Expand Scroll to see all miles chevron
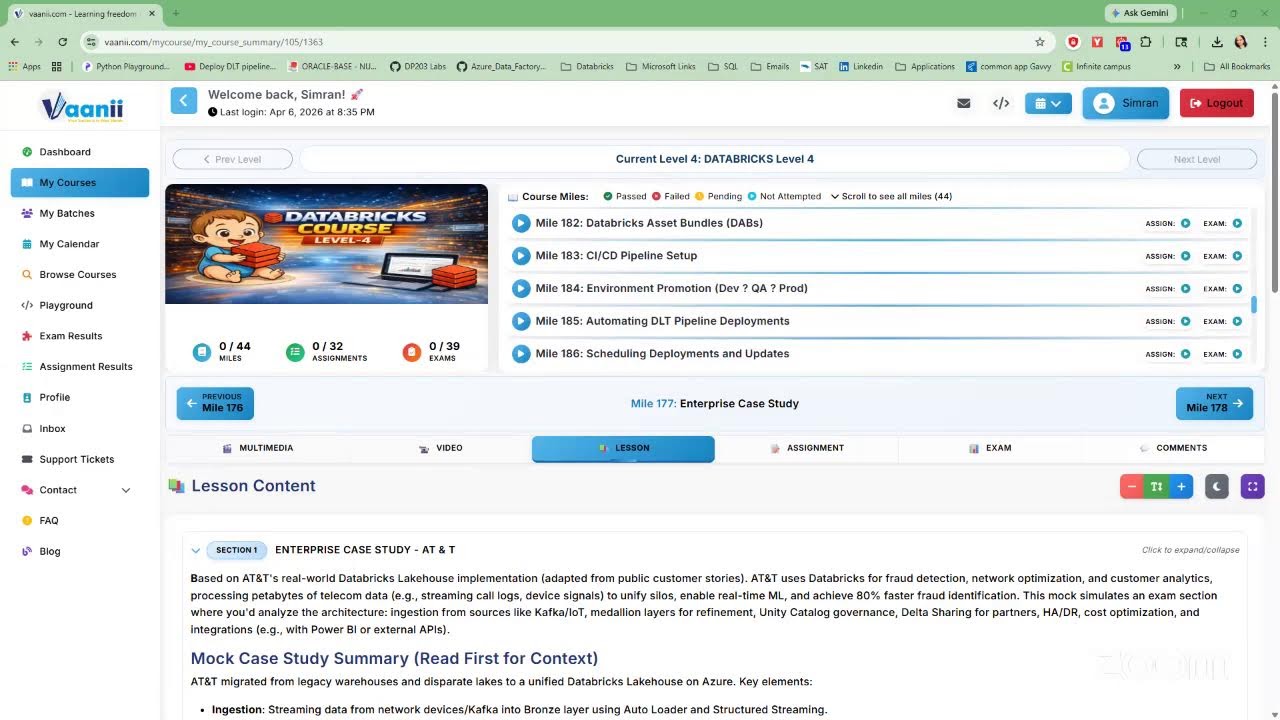 835,197
